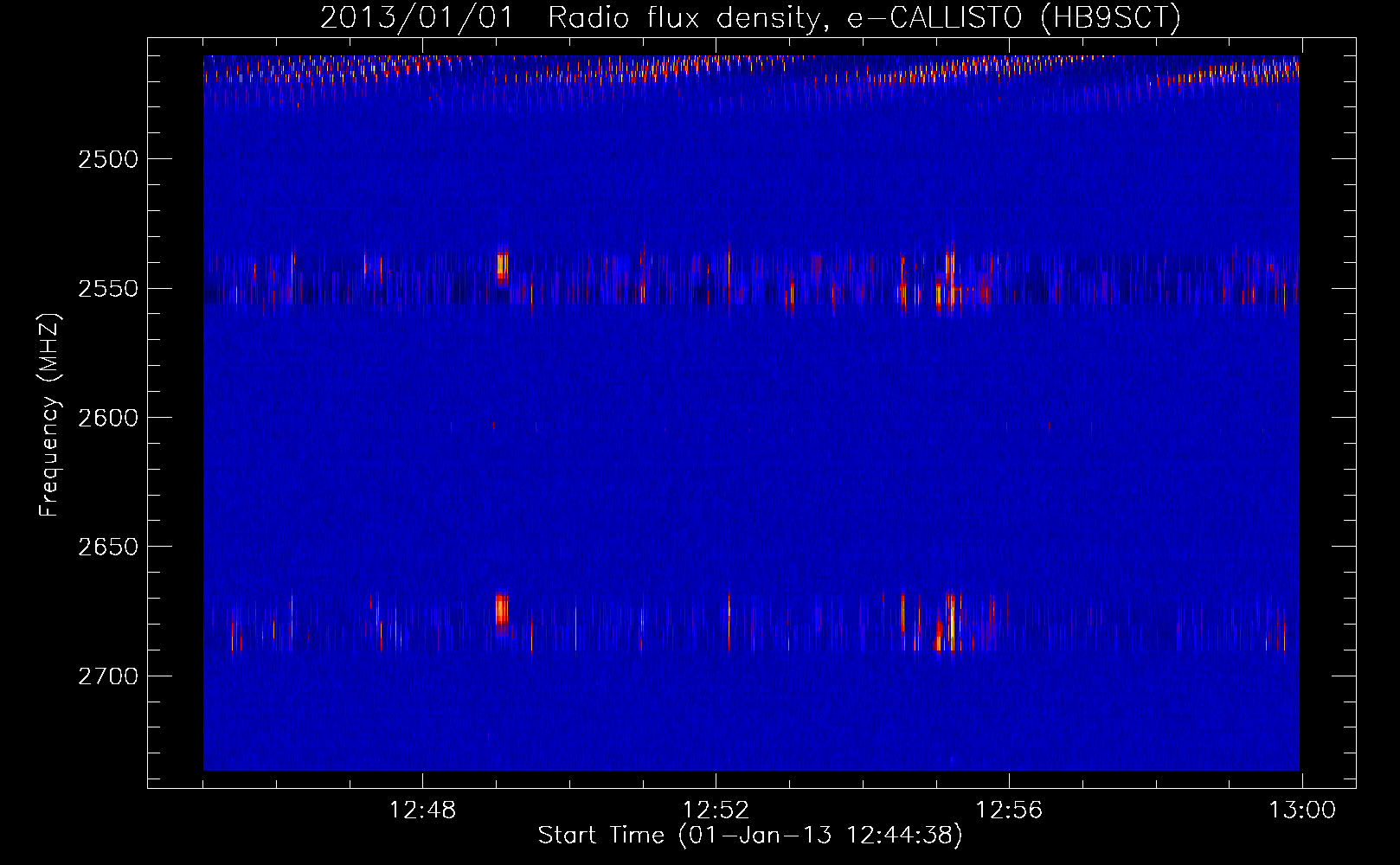Click the '12:56' time axis label

point(1009,811)
